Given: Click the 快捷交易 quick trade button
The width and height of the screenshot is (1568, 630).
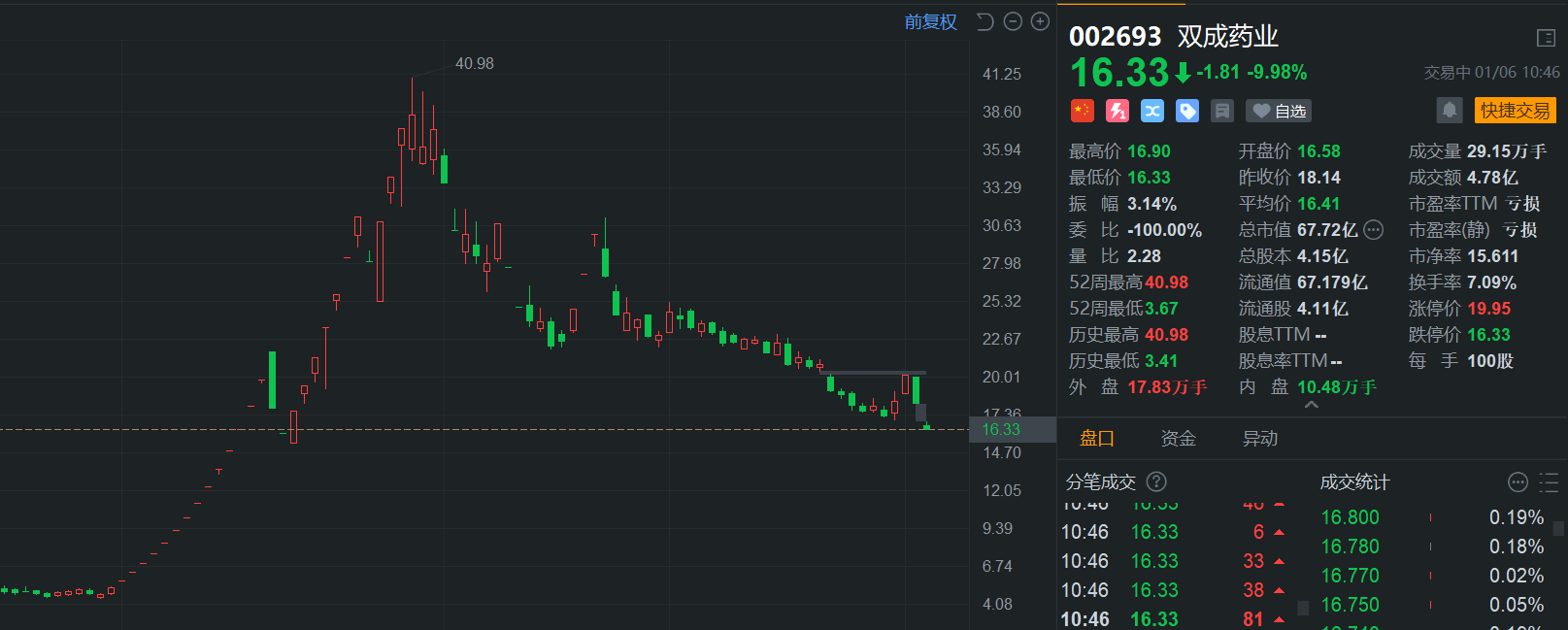Looking at the screenshot, I should (1515, 110).
